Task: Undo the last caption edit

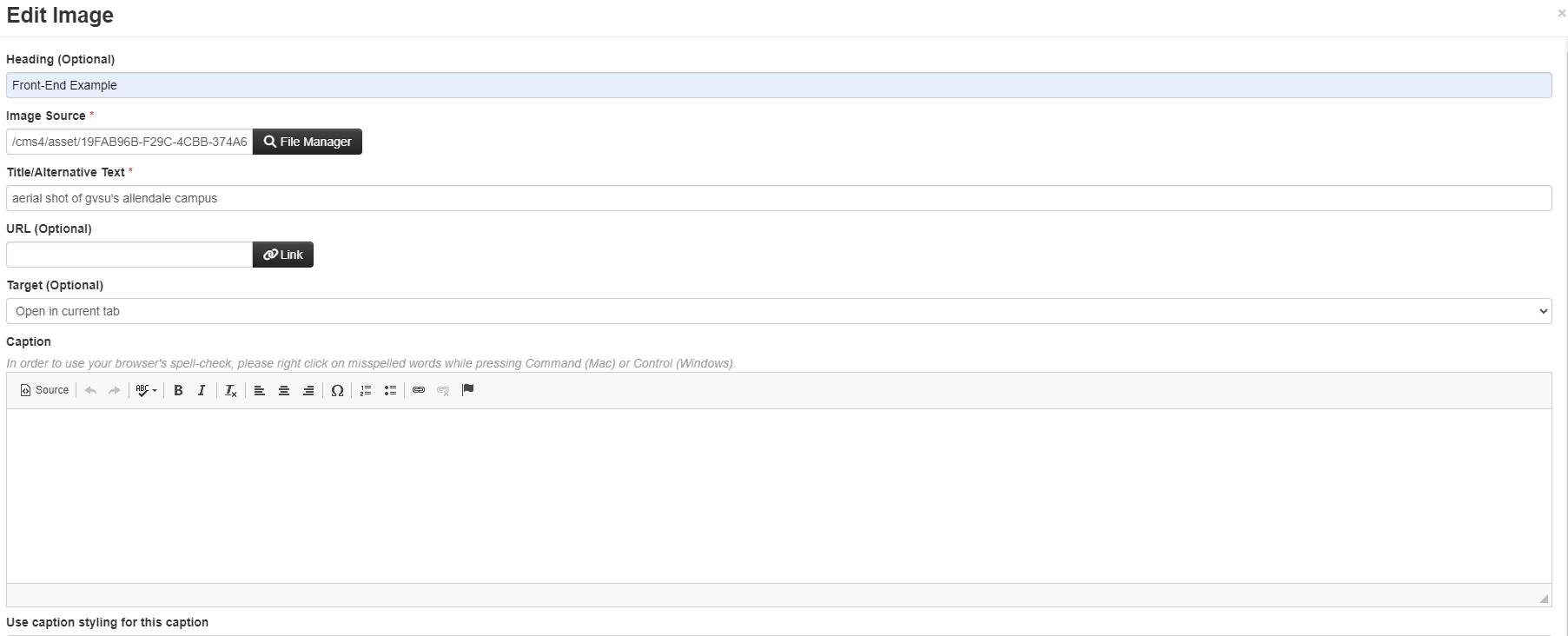Action: [89, 390]
